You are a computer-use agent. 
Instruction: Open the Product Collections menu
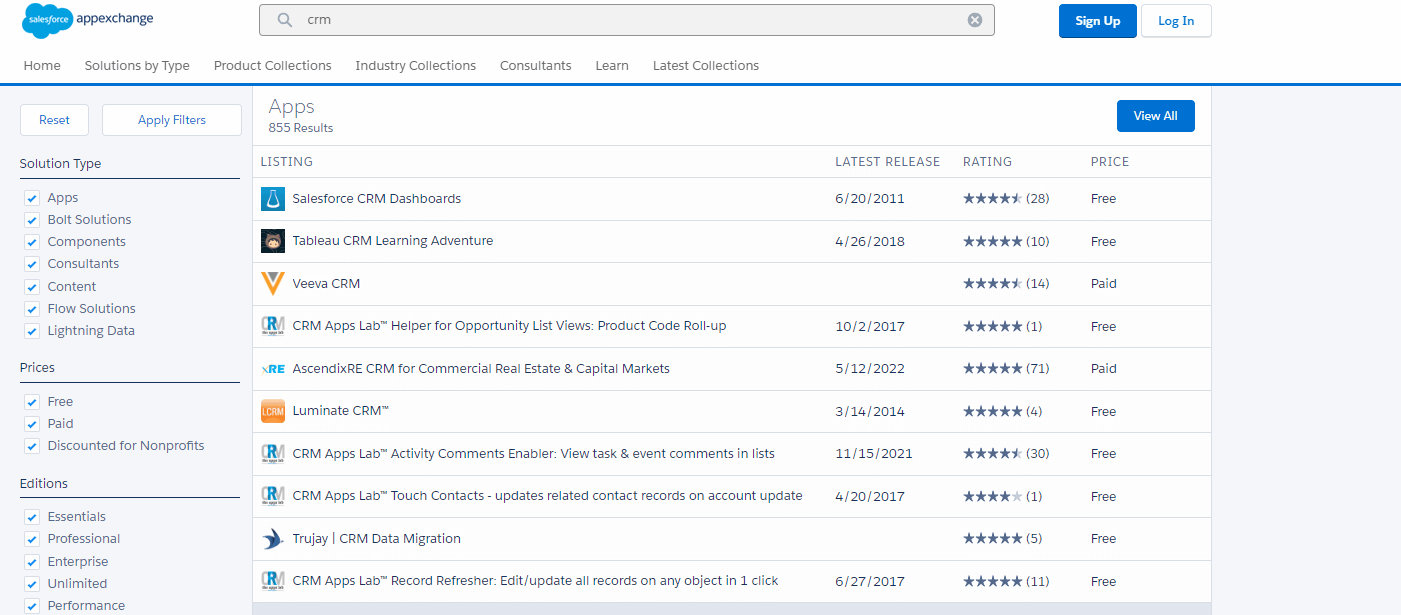272,66
